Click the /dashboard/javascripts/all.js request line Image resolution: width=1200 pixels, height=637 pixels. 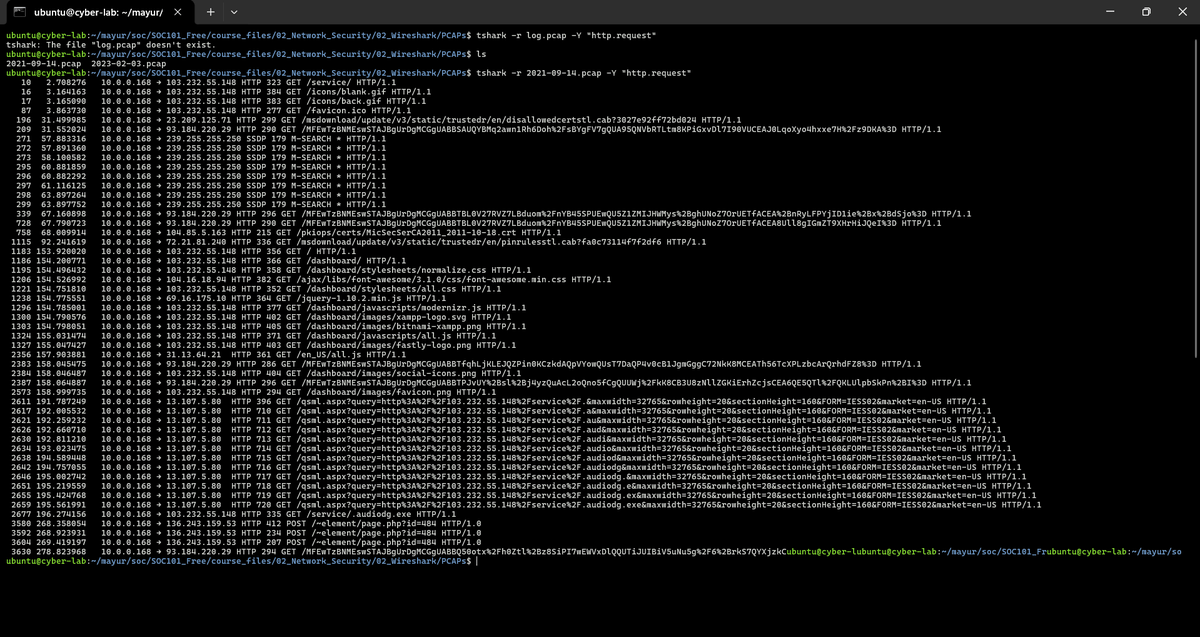click(254, 335)
